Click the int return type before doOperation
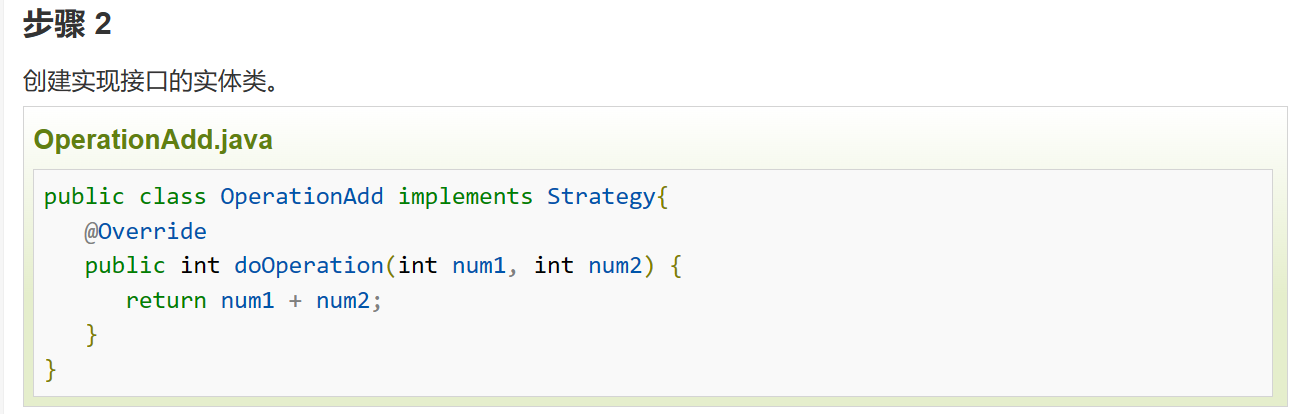The width and height of the screenshot is (1300, 414). tap(199, 266)
